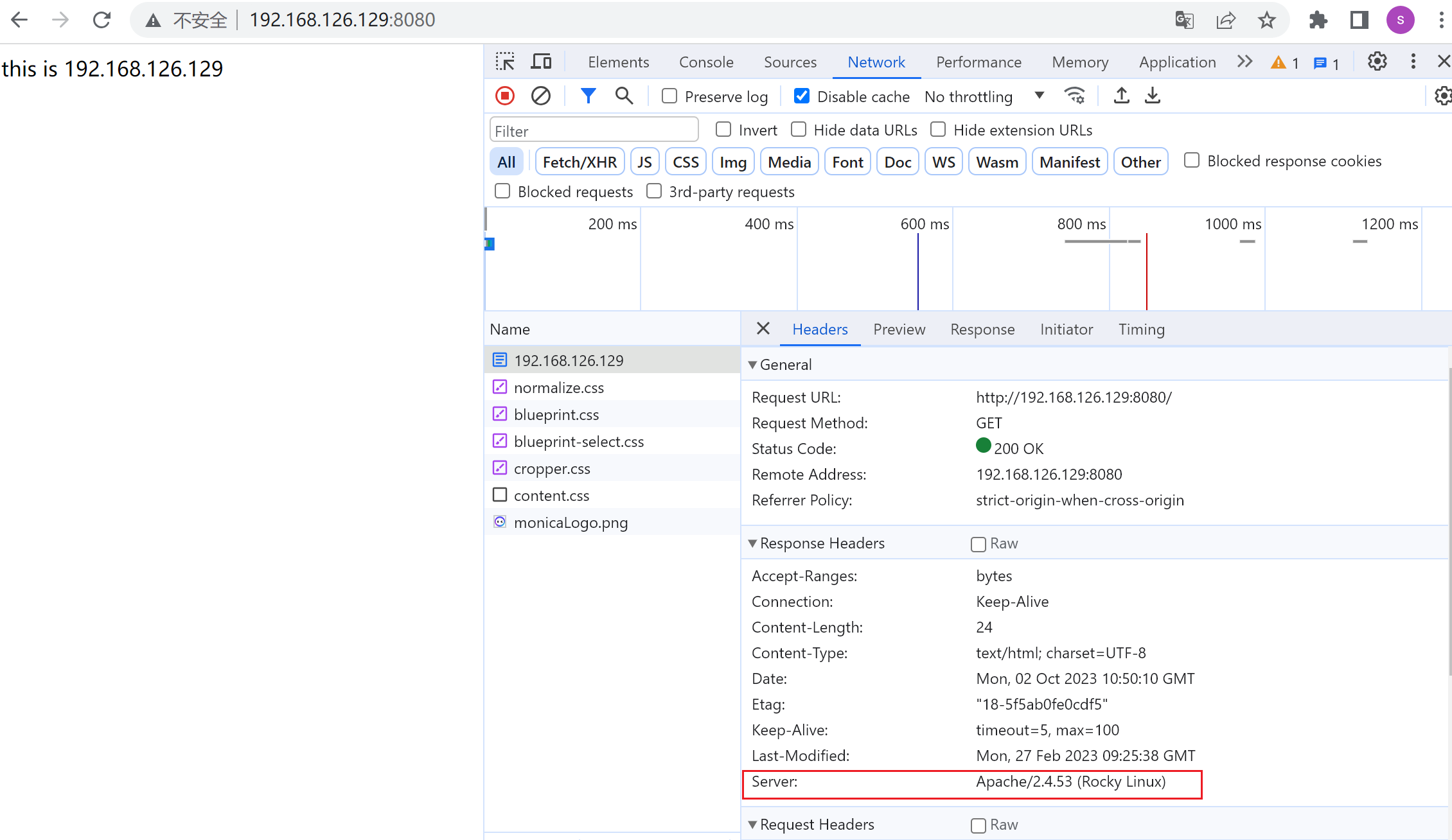
Task: Enable the Blocked response cookies checkbox
Action: 1190,161
